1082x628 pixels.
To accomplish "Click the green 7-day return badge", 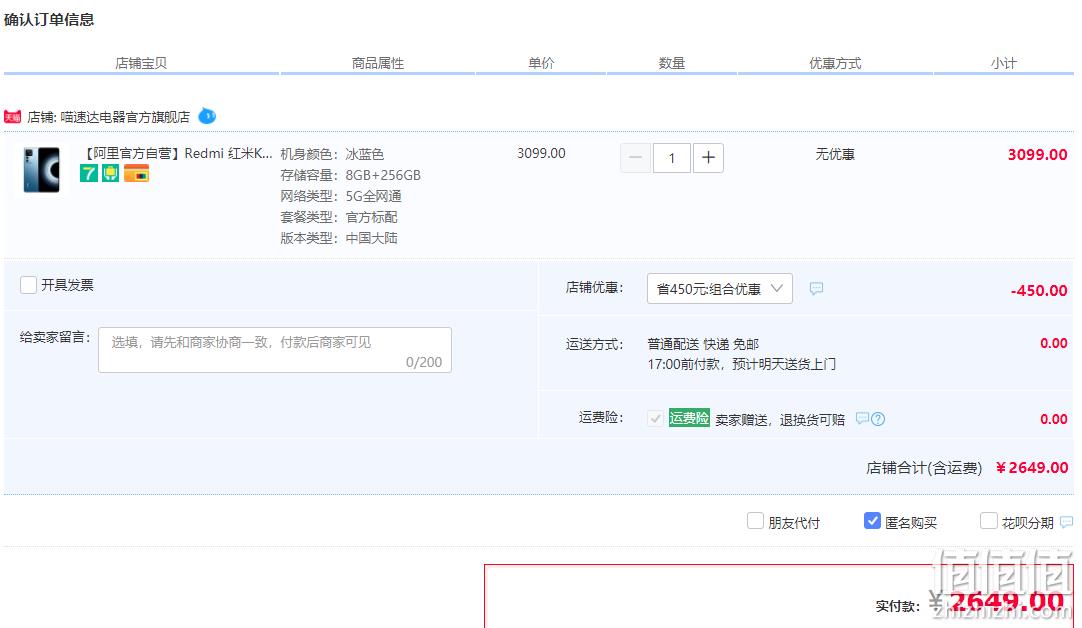I will [x=89, y=173].
